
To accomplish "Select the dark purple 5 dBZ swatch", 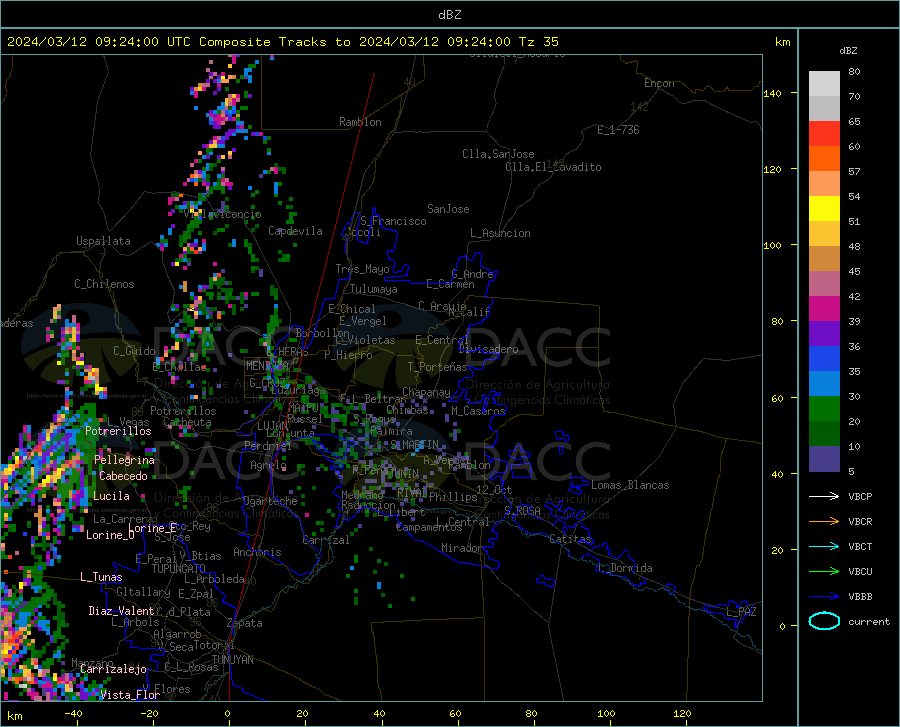I will coord(824,459).
